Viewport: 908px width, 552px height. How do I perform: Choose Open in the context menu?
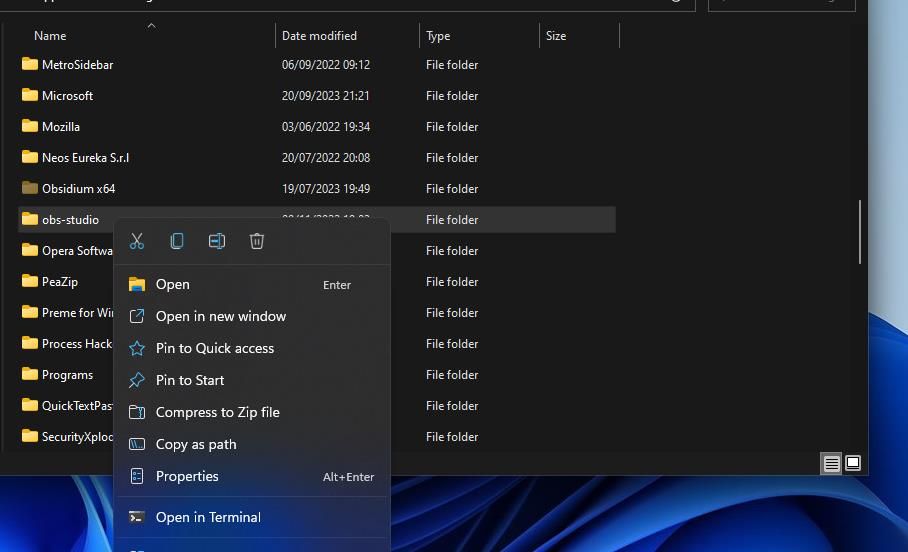tap(173, 284)
